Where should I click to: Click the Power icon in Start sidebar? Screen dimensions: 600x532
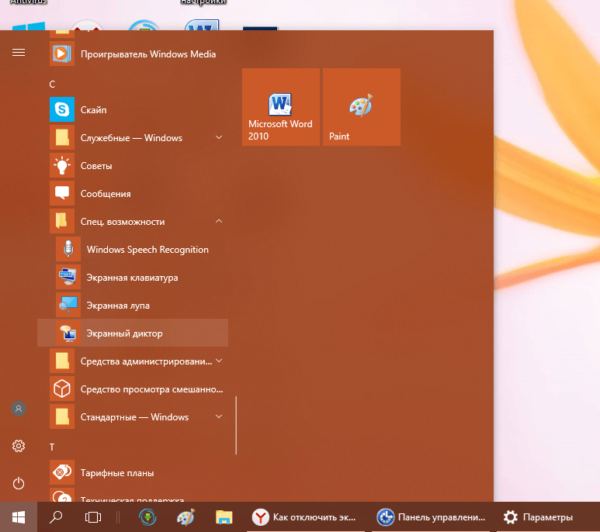[18, 483]
